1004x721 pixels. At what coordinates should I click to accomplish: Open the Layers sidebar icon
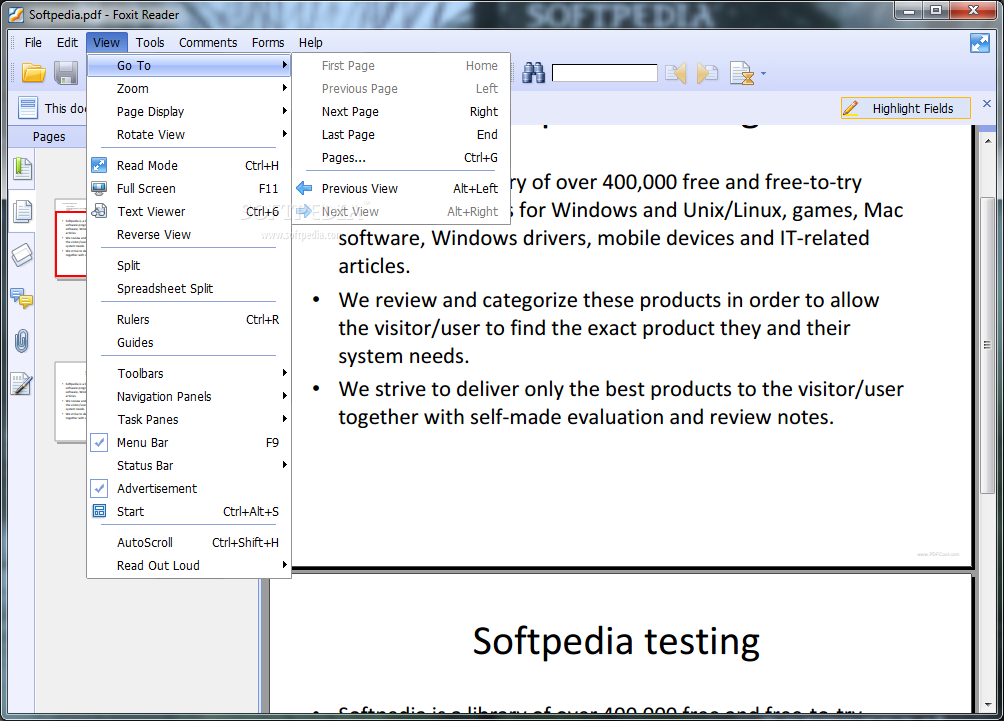pyautogui.click(x=22, y=255)
